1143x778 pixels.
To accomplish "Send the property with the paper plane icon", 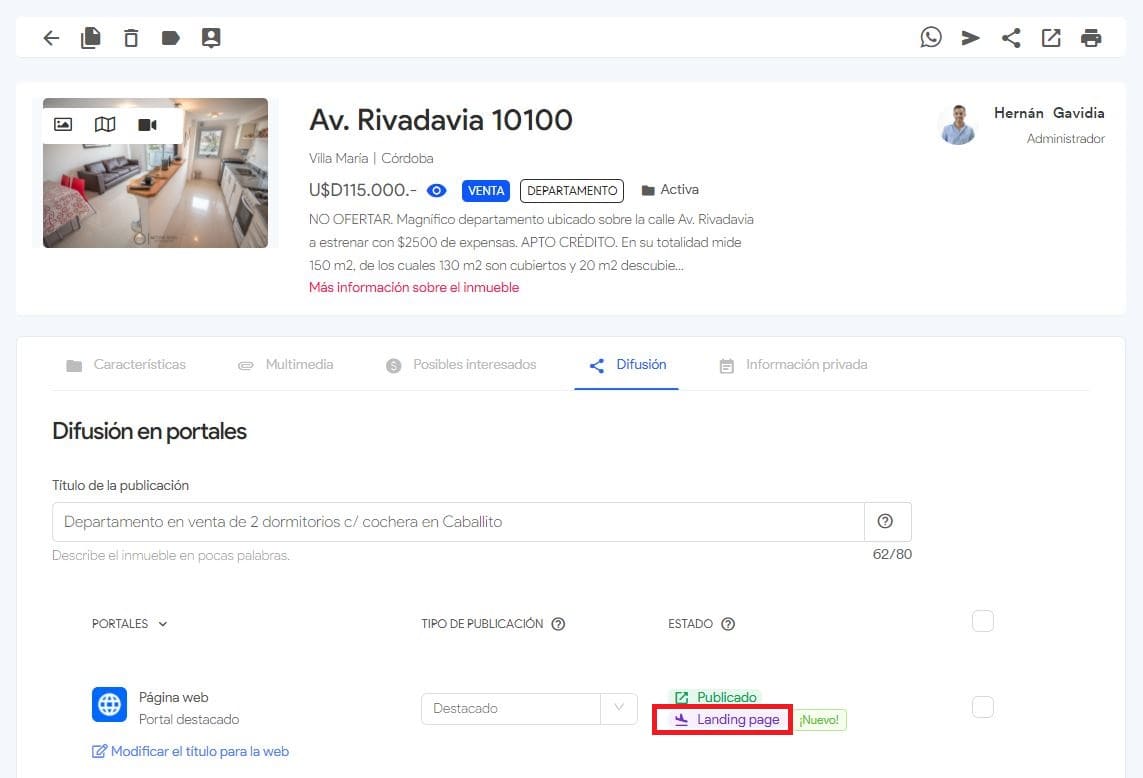I will click(x=970, y=38).
